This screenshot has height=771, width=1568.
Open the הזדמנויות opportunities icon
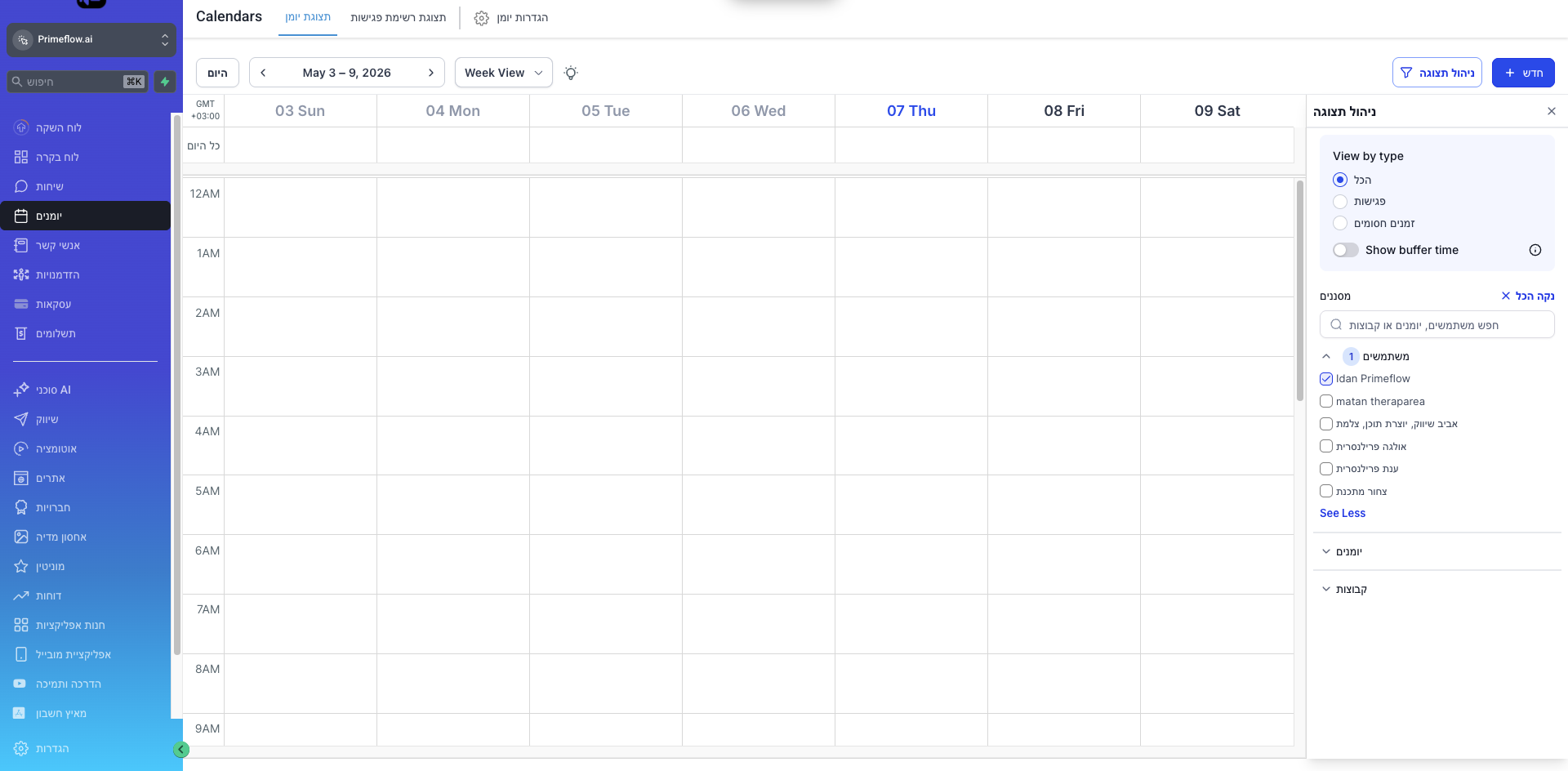point(21,274)
